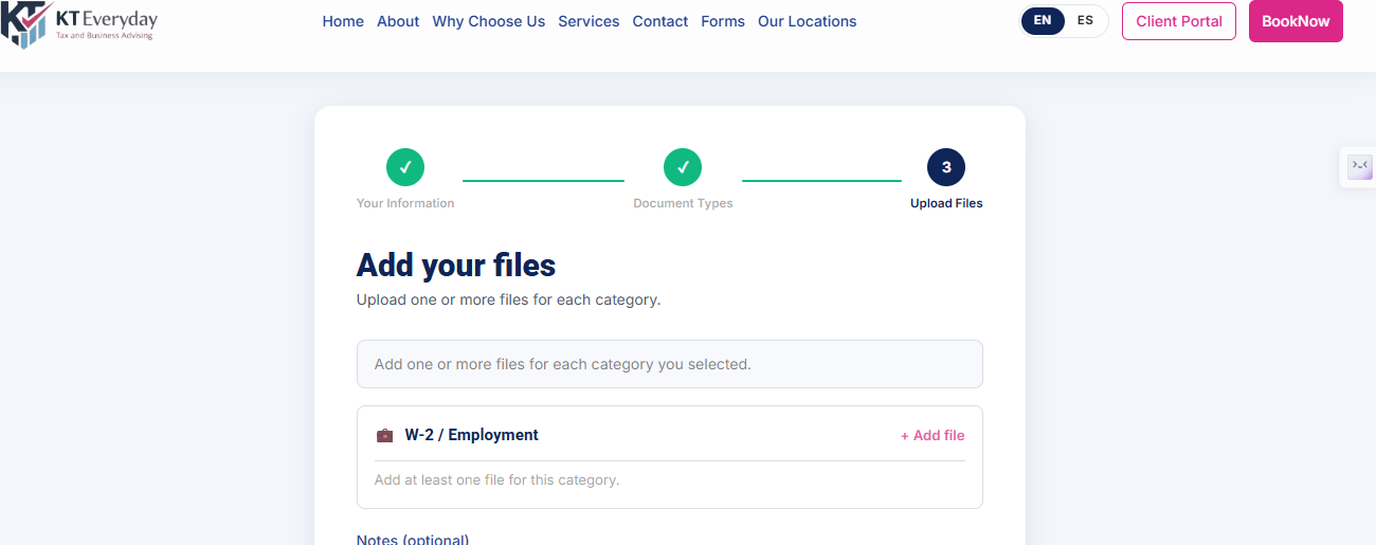Go to the About page

tap(398, 21)
